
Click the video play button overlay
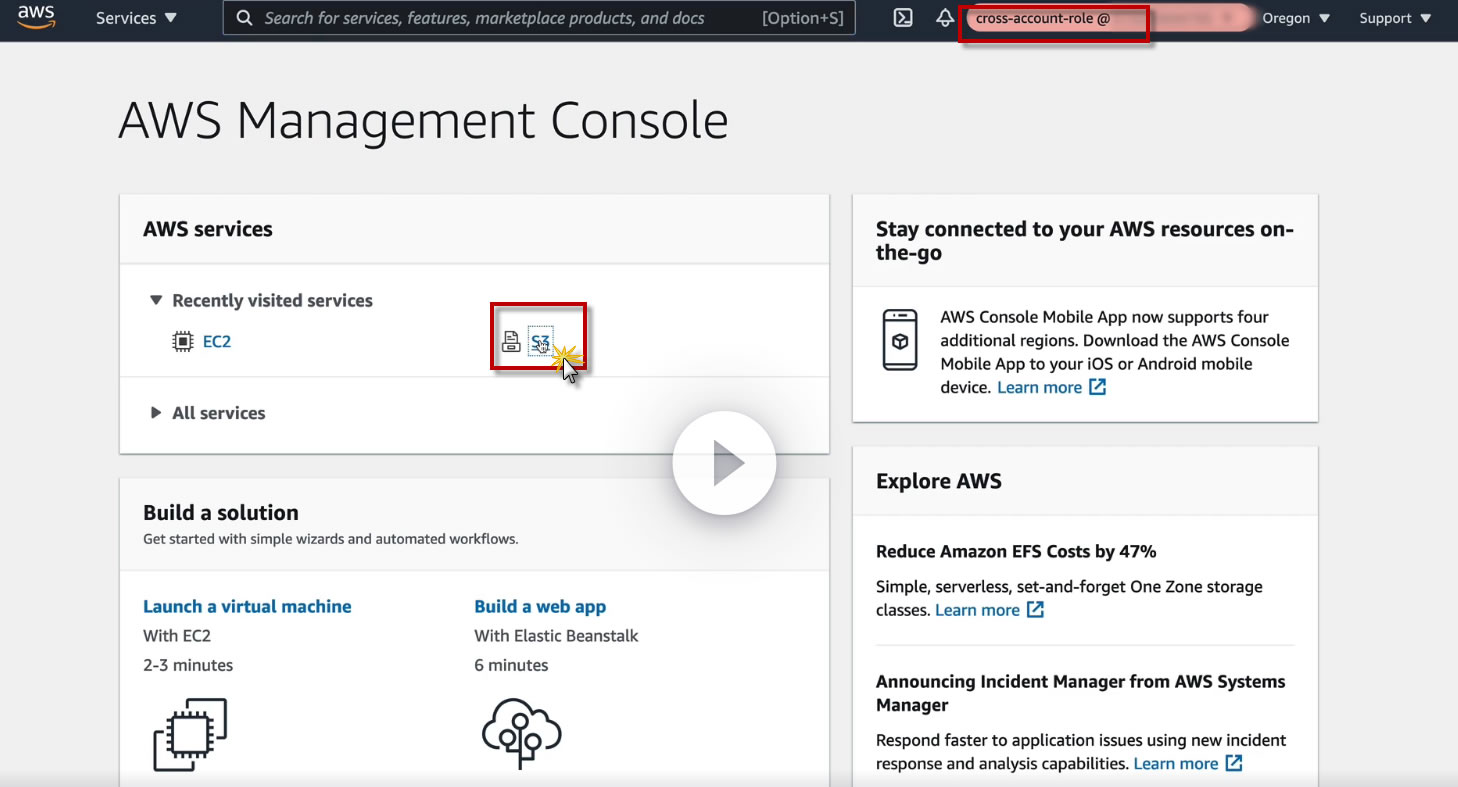[724, 464]
